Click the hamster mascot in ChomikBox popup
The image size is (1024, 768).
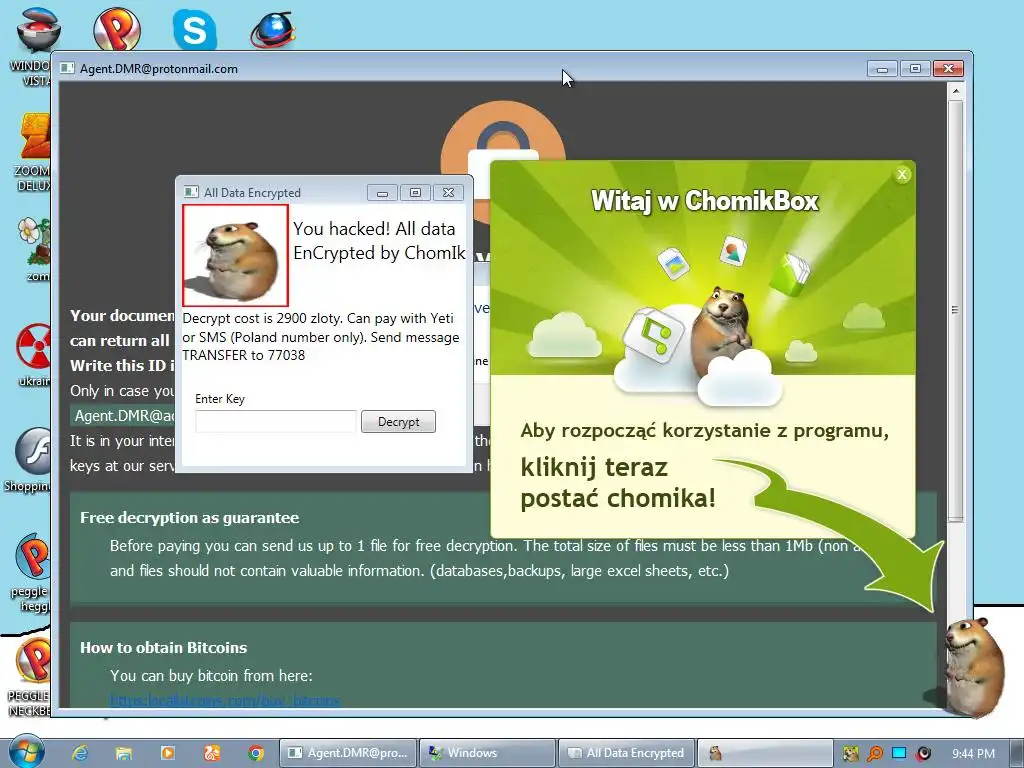(724, 332)
